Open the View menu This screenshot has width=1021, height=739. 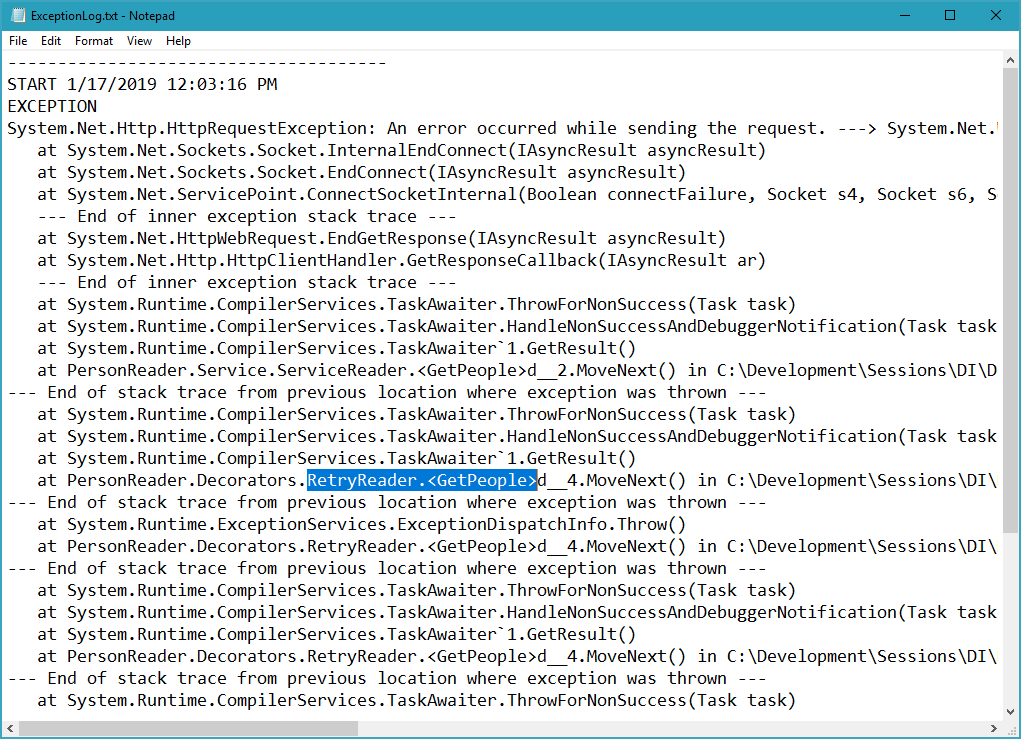coord(139,41)
